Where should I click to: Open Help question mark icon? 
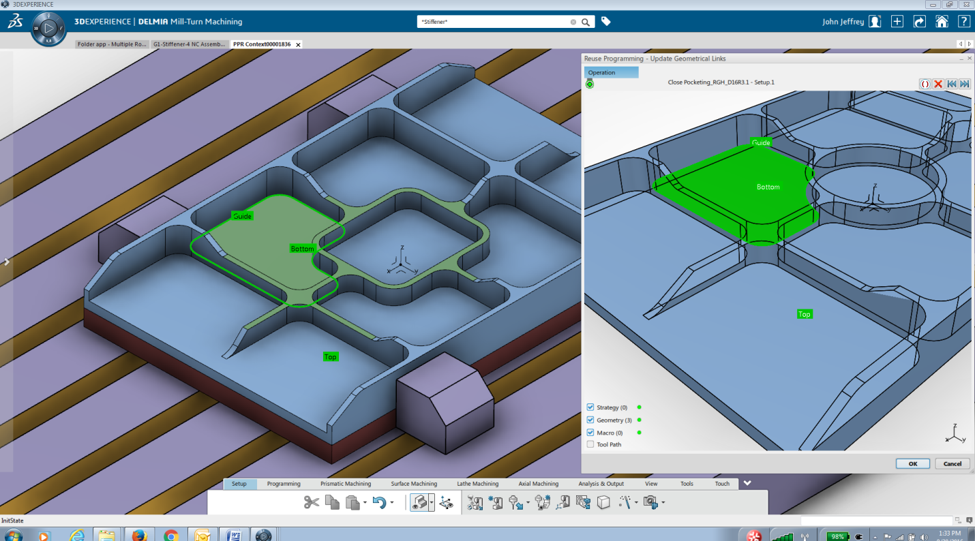point(963,21)
